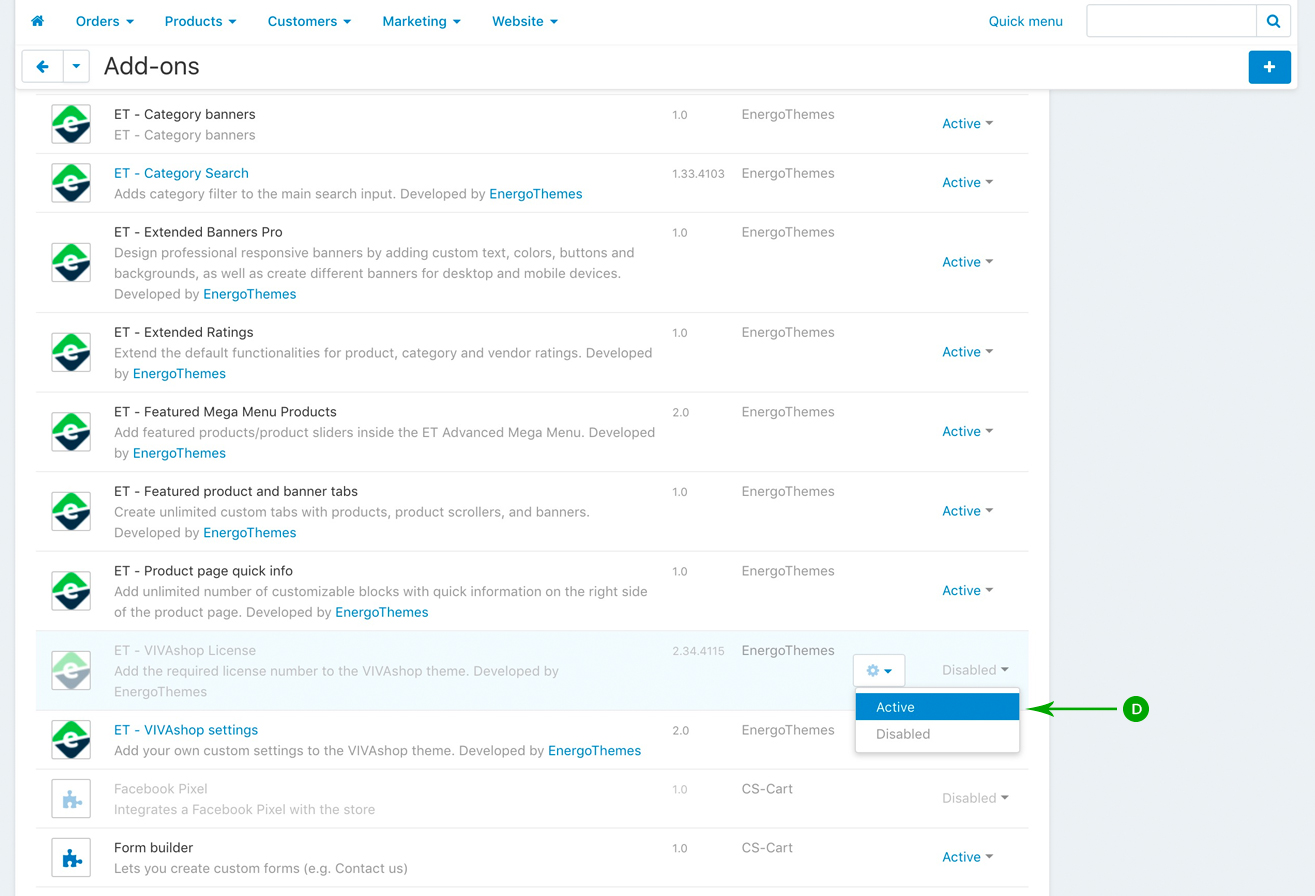1315x896 pixels.
Task: Click CS-Cart developer name in Form builder row
Action: 767,848
